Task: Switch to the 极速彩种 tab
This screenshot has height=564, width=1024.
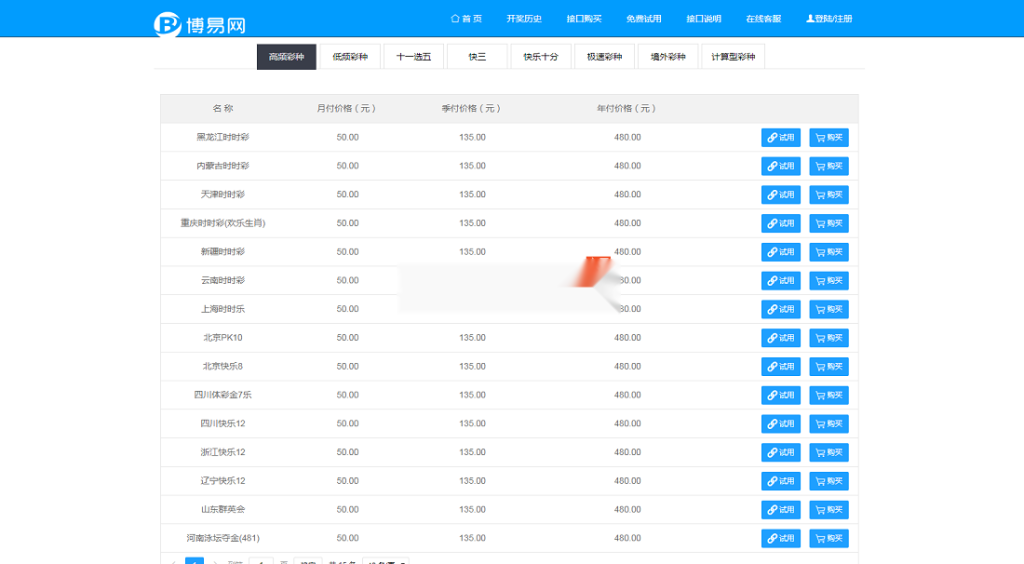Action: pyautogui.click(x=604, y=57)
